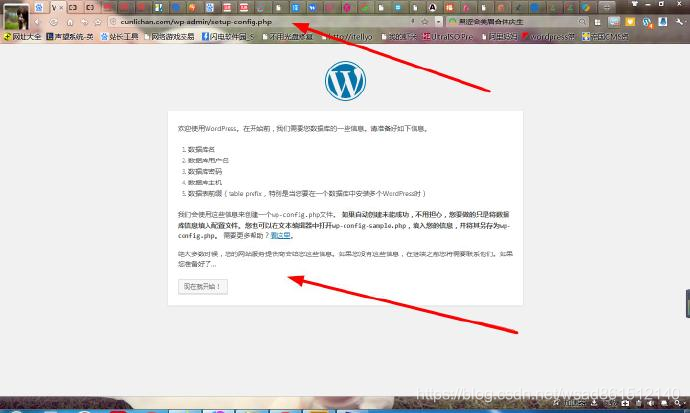Open the UltraISO Pre bookmark

448,37
